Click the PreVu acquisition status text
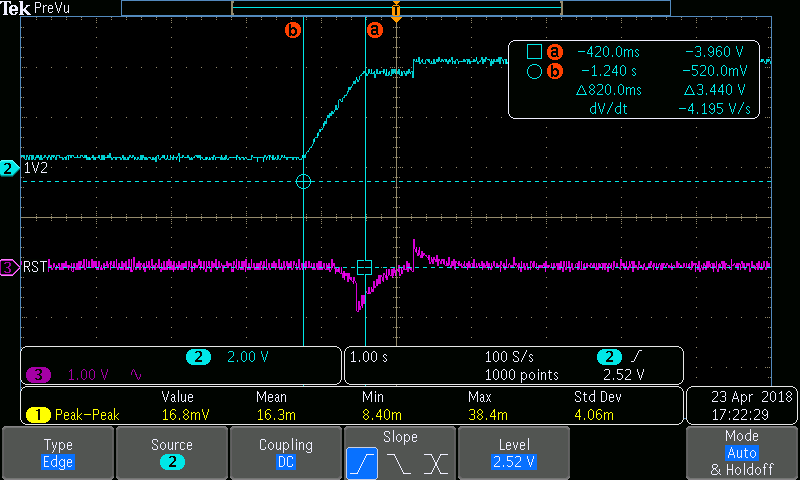 52,8
